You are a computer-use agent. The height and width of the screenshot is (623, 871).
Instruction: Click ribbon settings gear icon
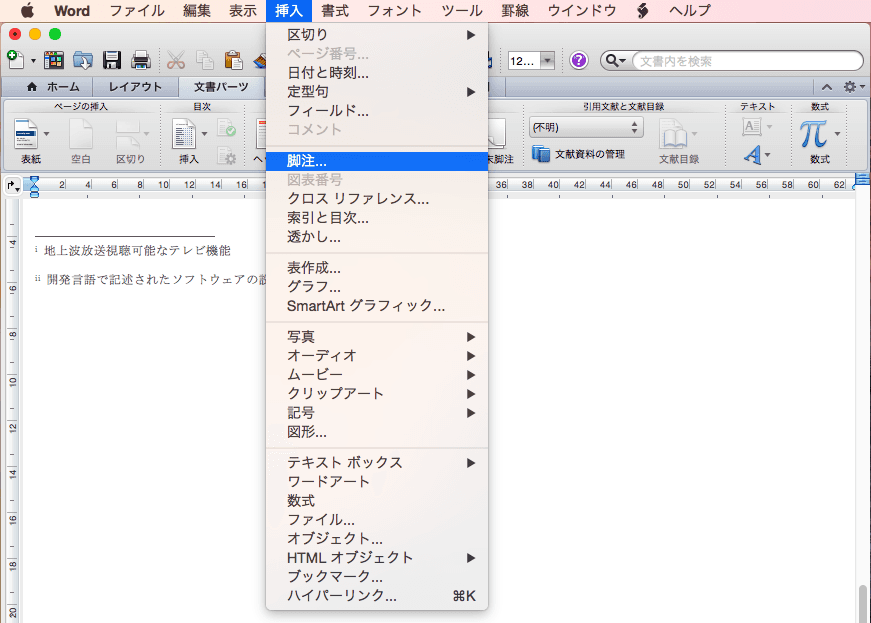click(849, 87)
